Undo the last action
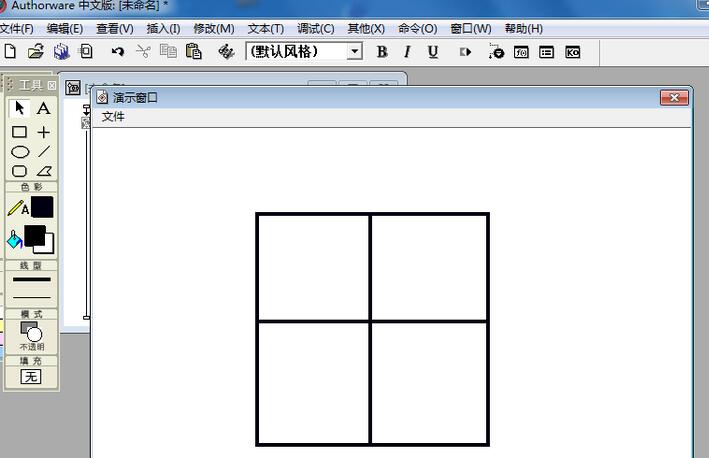Viewport: 709px width, 458px height. [x=118, y=52]
